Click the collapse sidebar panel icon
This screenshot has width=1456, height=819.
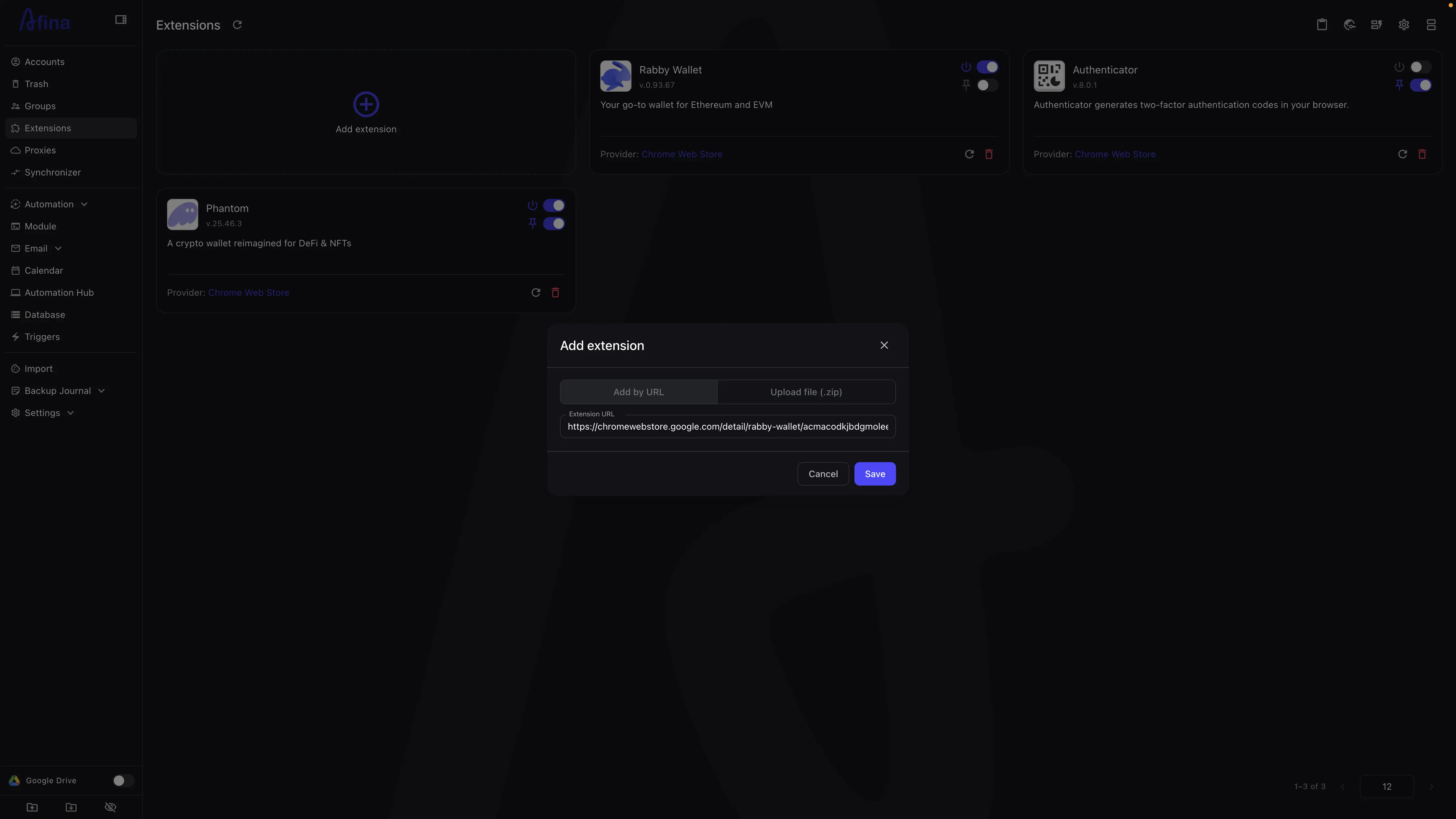[x=120, y=20]
